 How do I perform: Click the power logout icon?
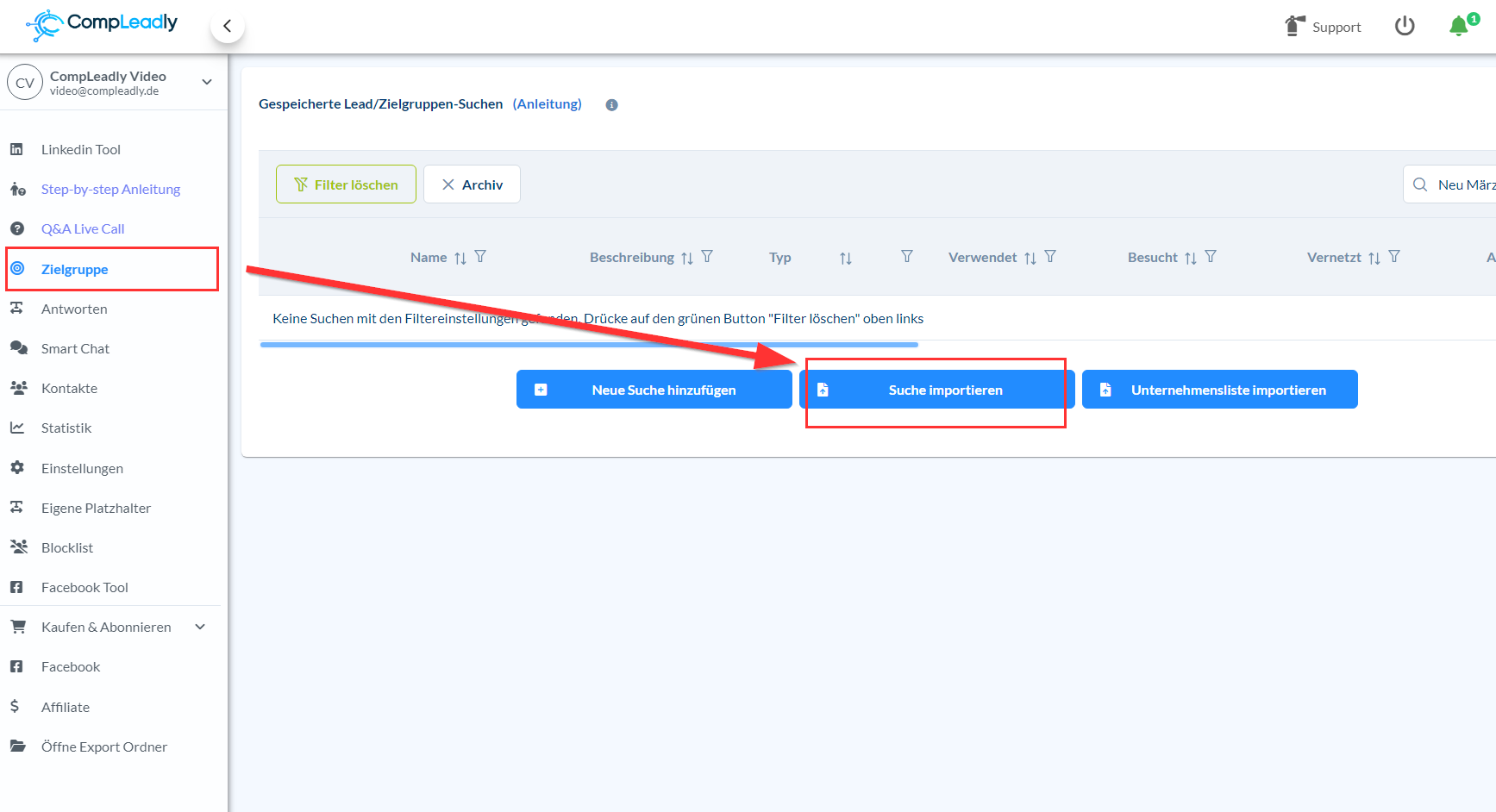(x=1405, y=26)
